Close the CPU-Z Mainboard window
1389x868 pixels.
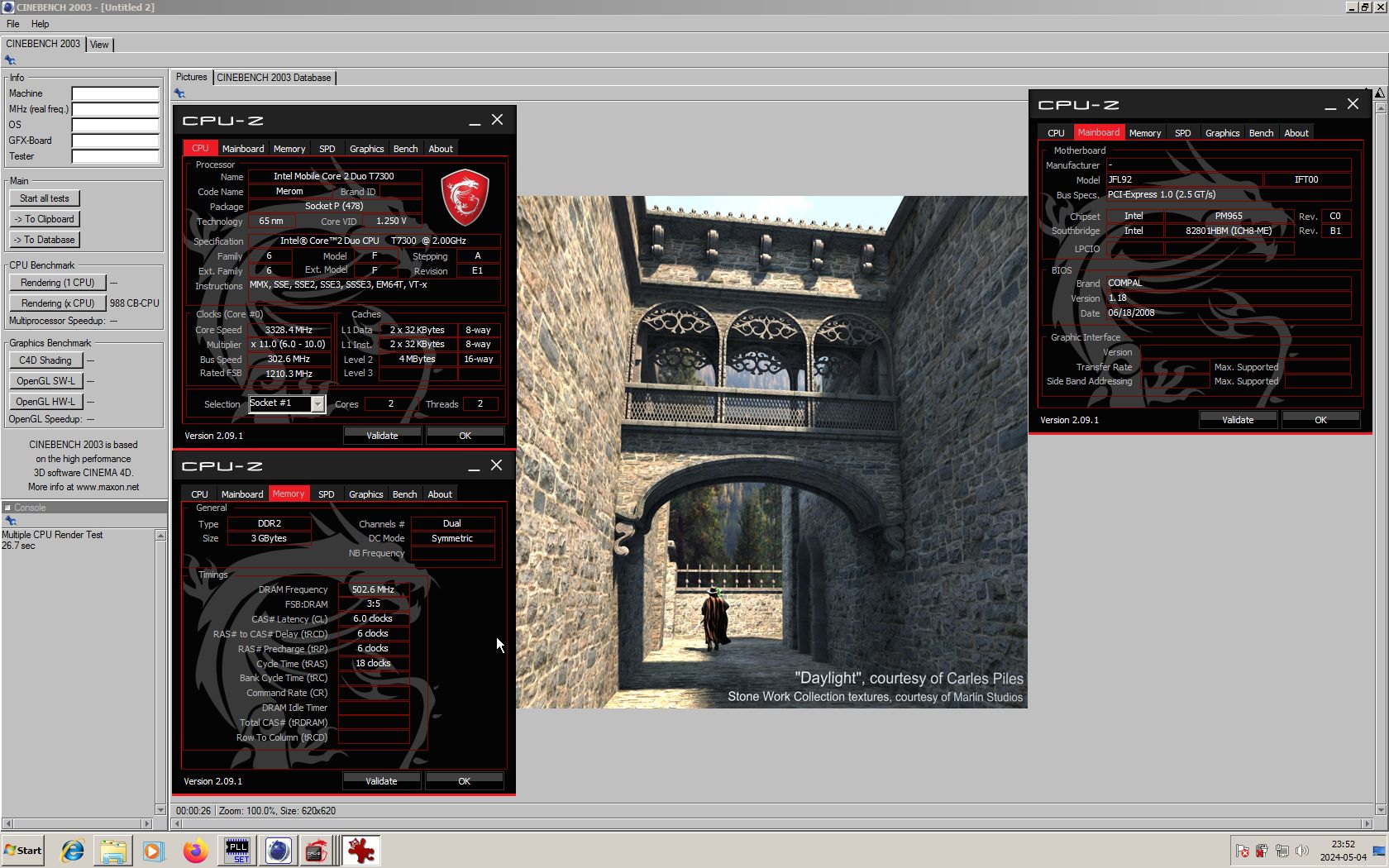(1353, 104)
